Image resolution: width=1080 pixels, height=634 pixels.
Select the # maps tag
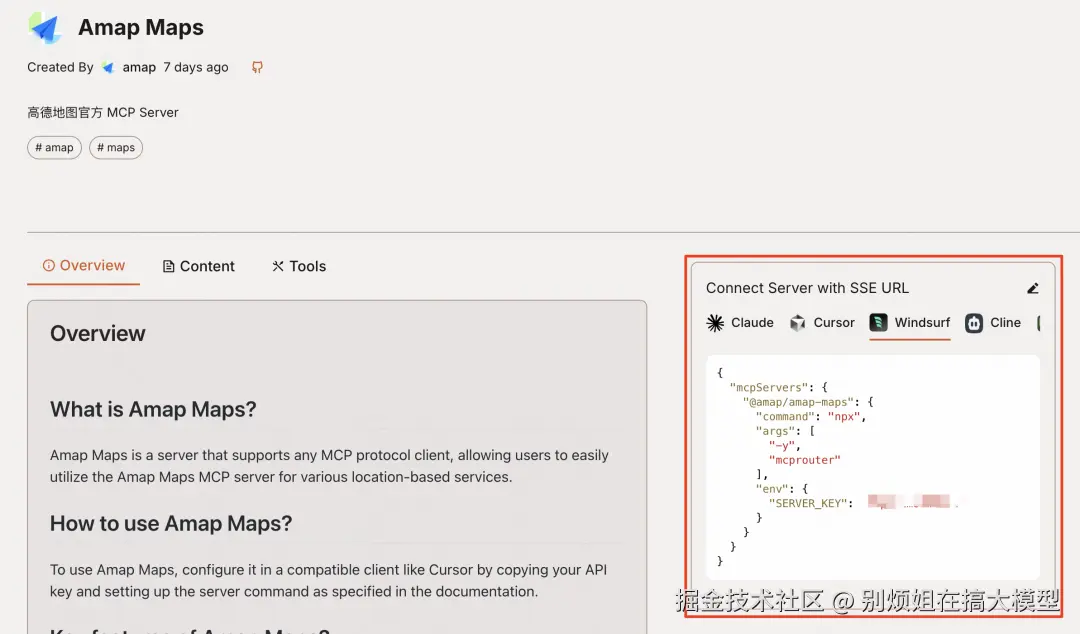[116, 147]
